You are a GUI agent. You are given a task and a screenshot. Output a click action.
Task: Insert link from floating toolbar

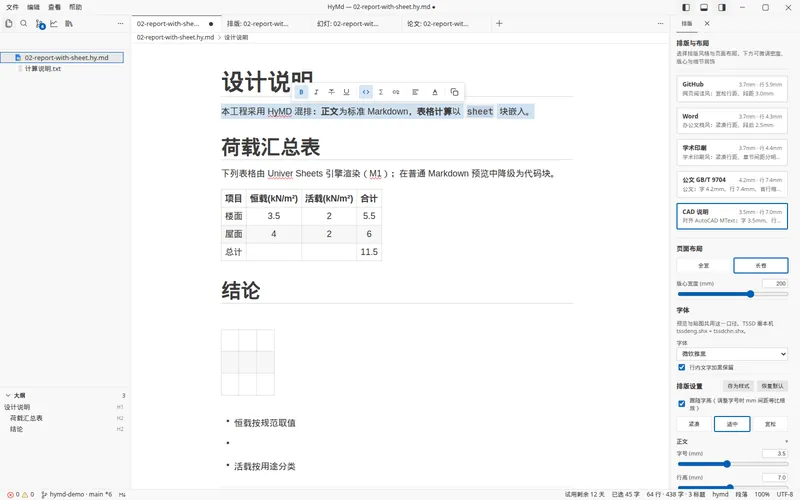396,92
